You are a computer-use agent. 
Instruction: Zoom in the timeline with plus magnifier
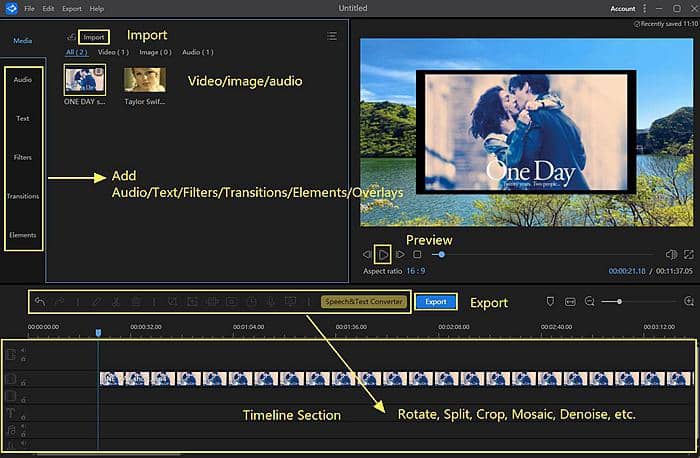tap(689, 302)
